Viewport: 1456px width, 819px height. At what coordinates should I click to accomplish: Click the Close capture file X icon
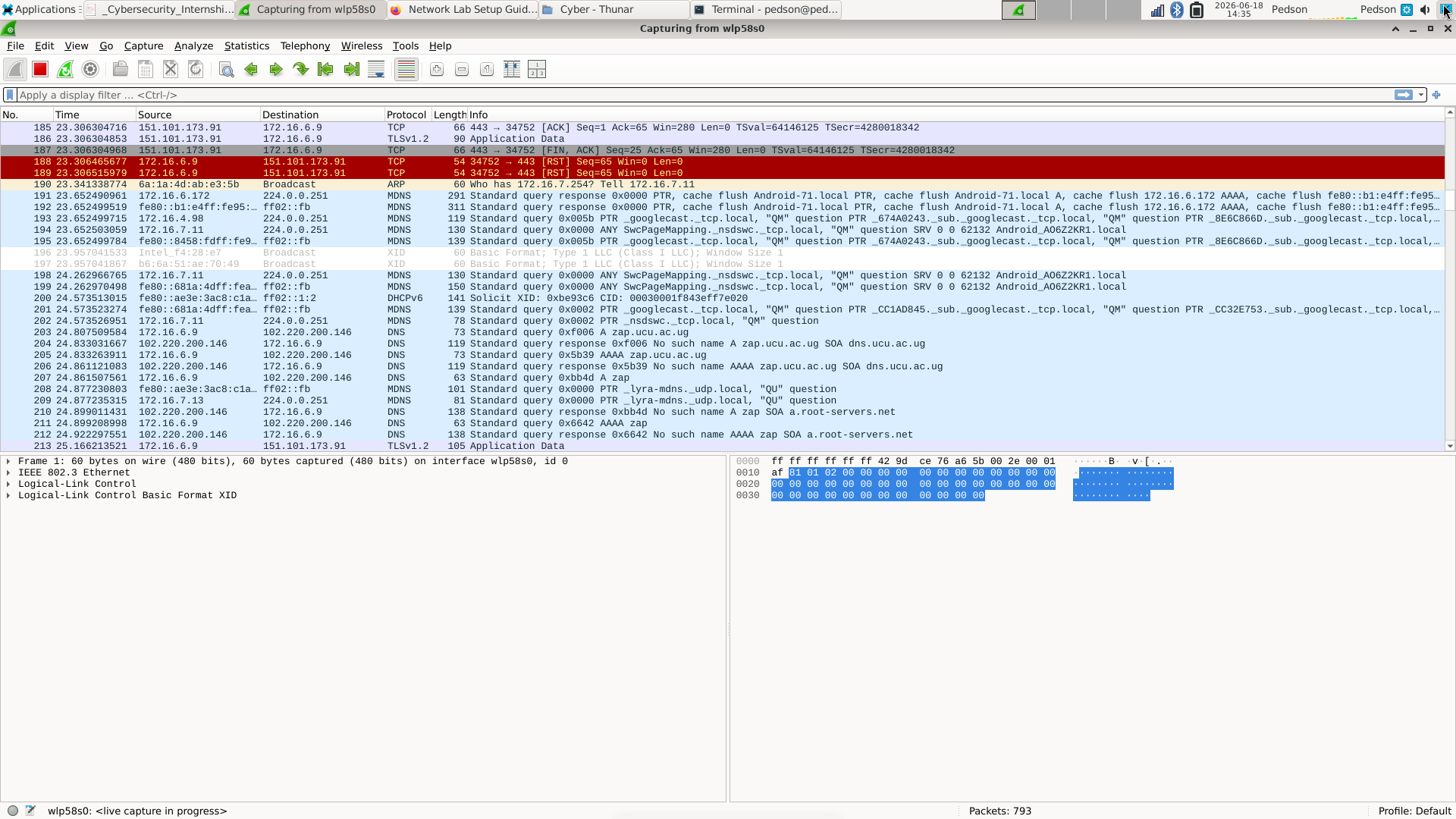[x=171, y=70]
